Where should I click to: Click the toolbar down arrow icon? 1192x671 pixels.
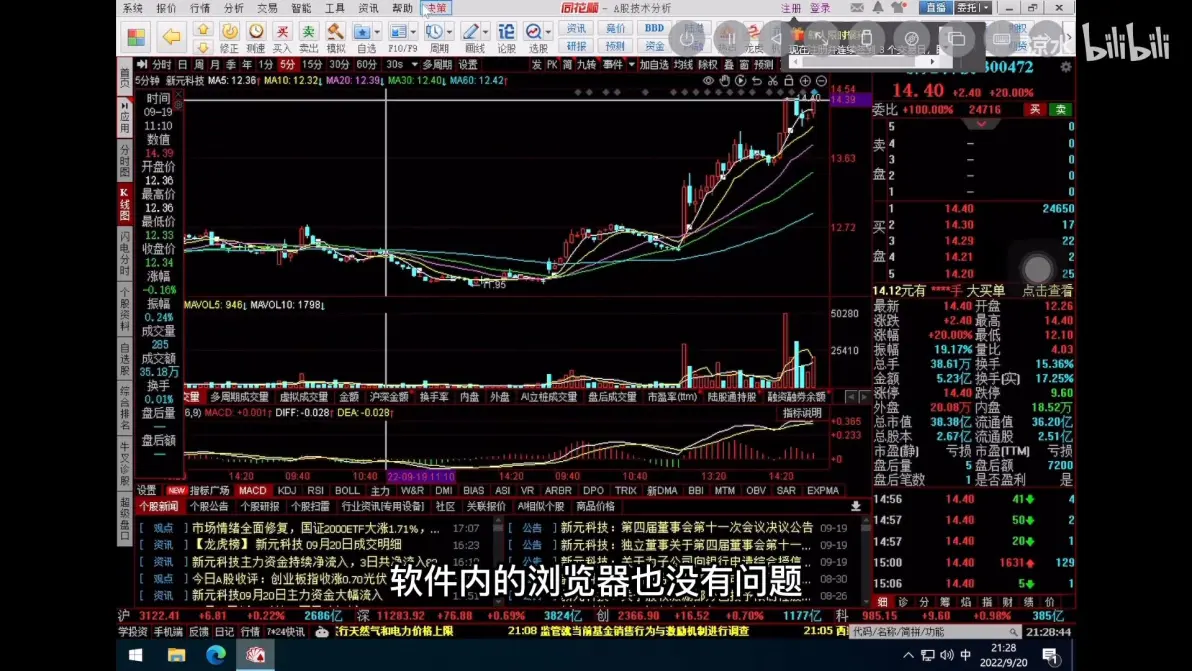click(203, 46)
